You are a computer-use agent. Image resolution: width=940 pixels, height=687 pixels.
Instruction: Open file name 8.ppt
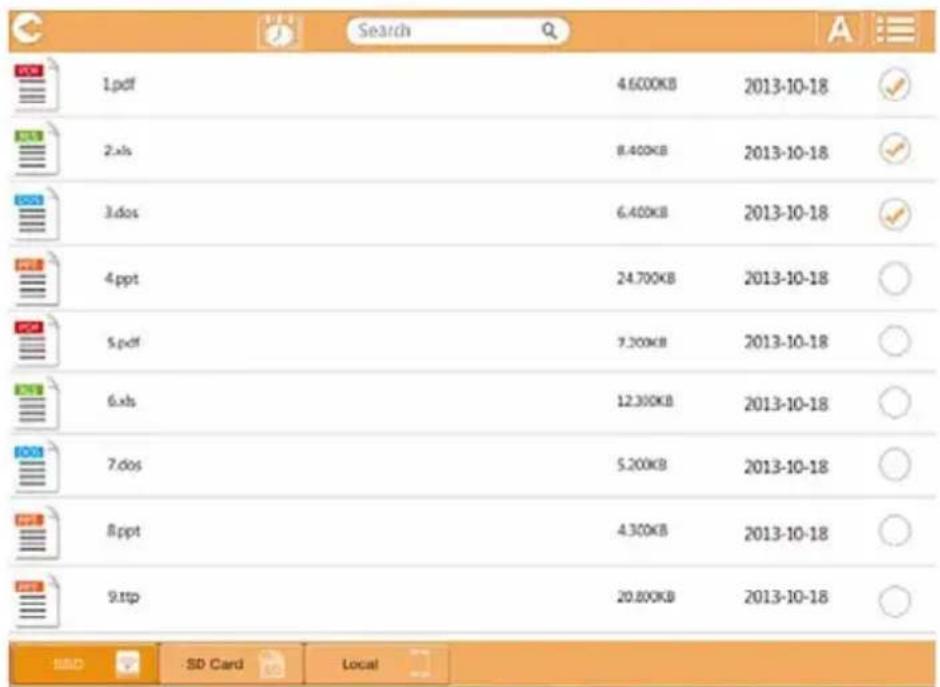tap(123, 532)
